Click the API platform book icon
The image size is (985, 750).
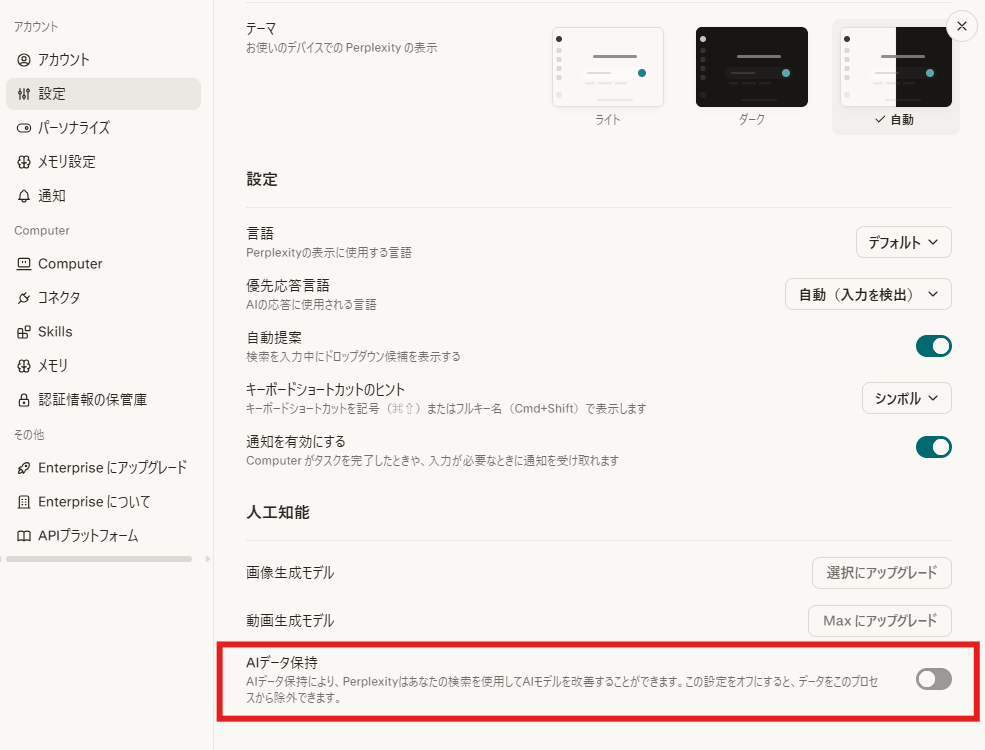(24, 536)
